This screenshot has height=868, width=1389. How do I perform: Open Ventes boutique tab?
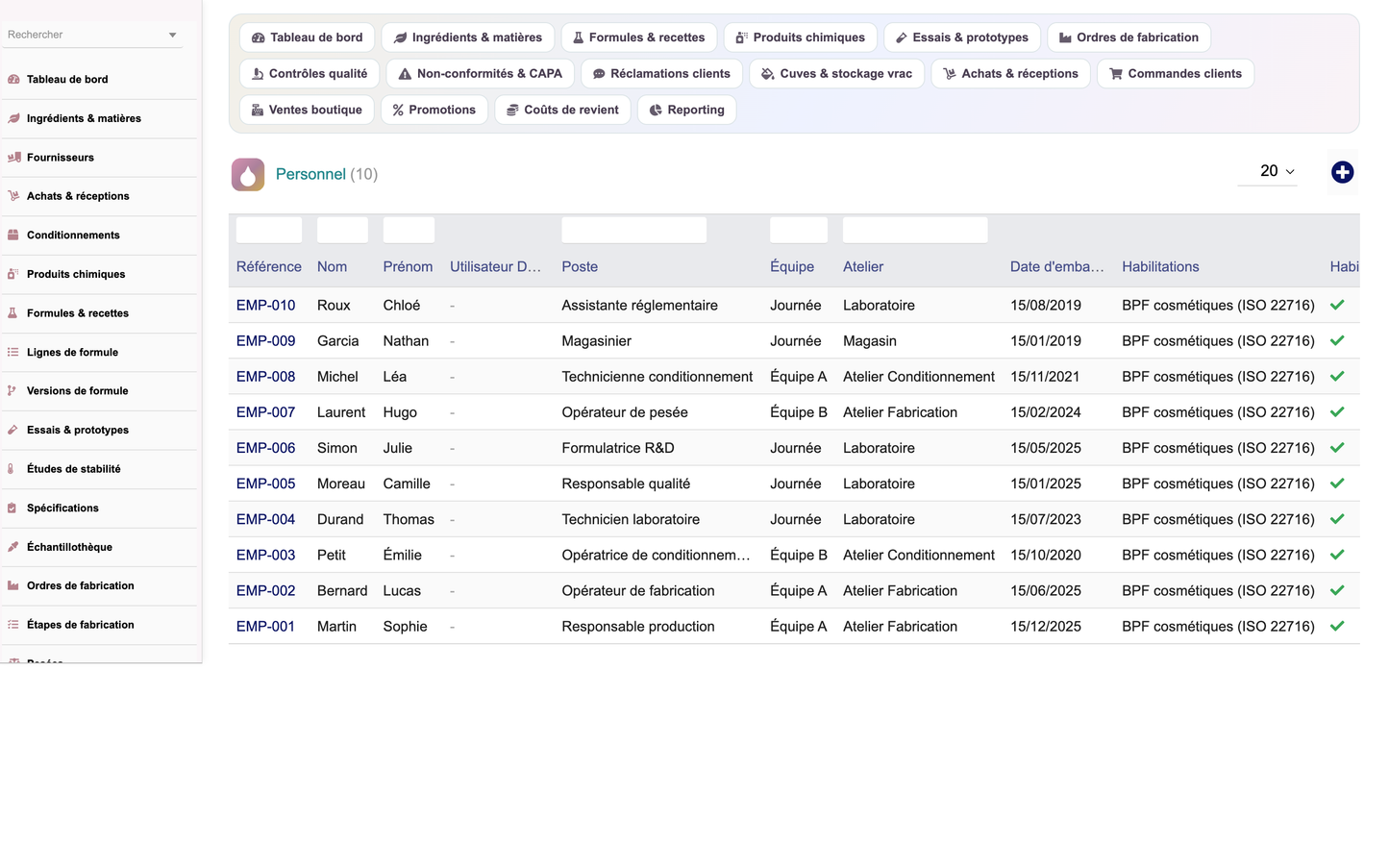[308, 110]
